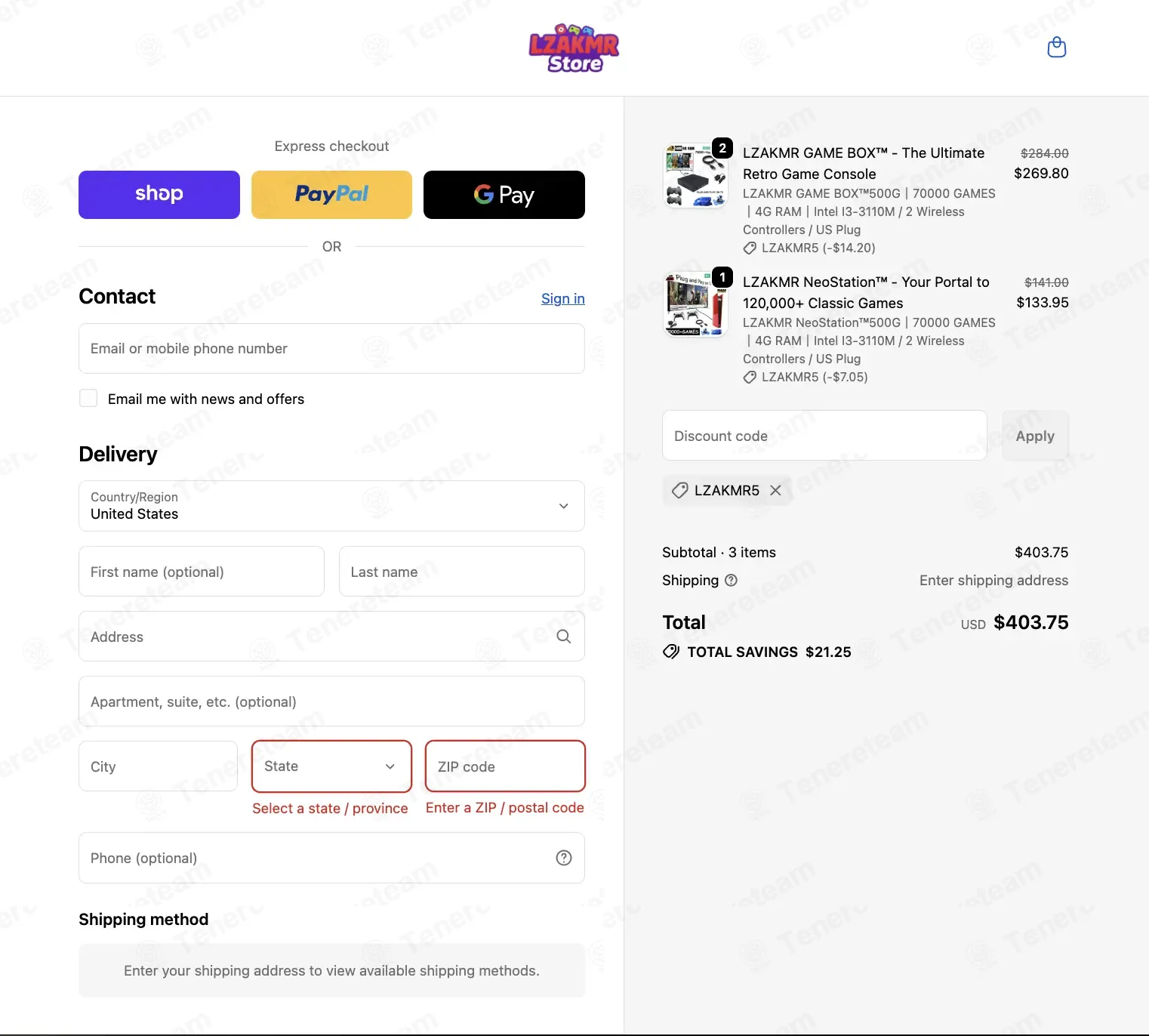Click the Apply discount button

tap(1035, 436)
